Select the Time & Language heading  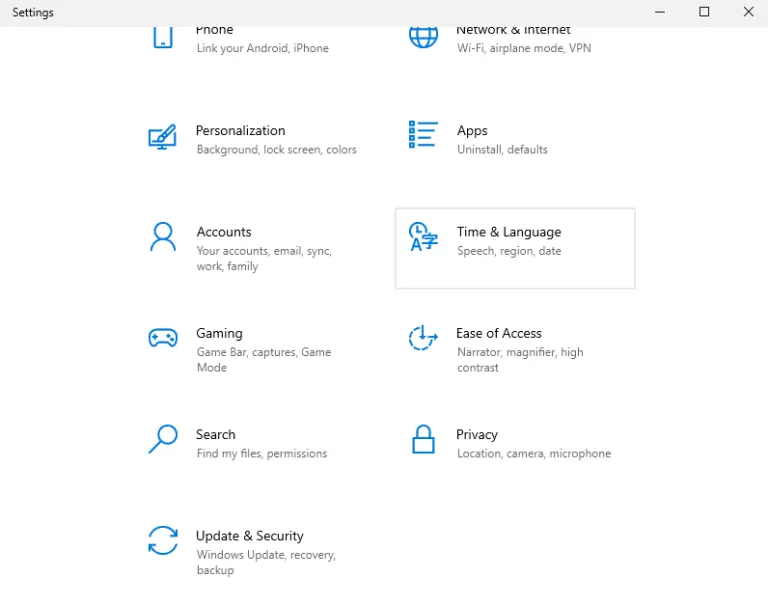(509, 232)
